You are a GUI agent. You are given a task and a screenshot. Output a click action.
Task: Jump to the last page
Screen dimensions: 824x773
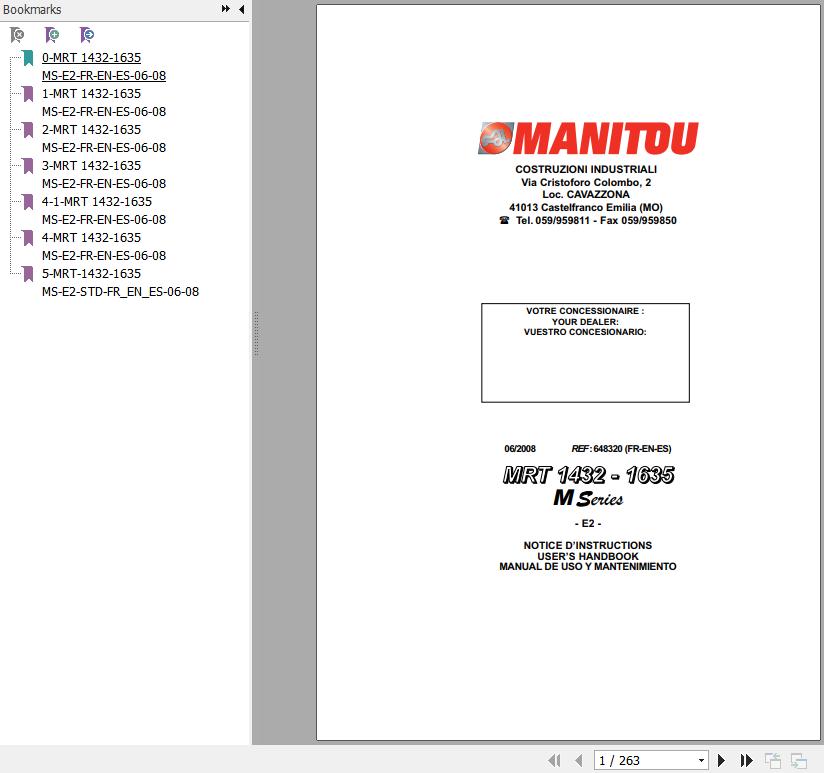tap(746, 760)
